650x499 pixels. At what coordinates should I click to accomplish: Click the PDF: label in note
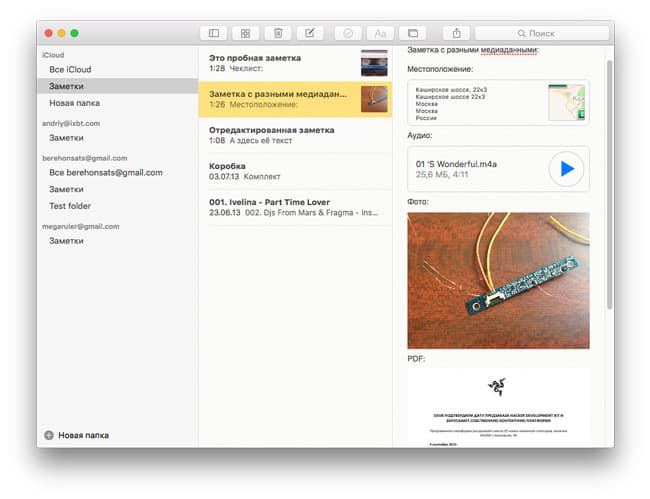(416, 359)
